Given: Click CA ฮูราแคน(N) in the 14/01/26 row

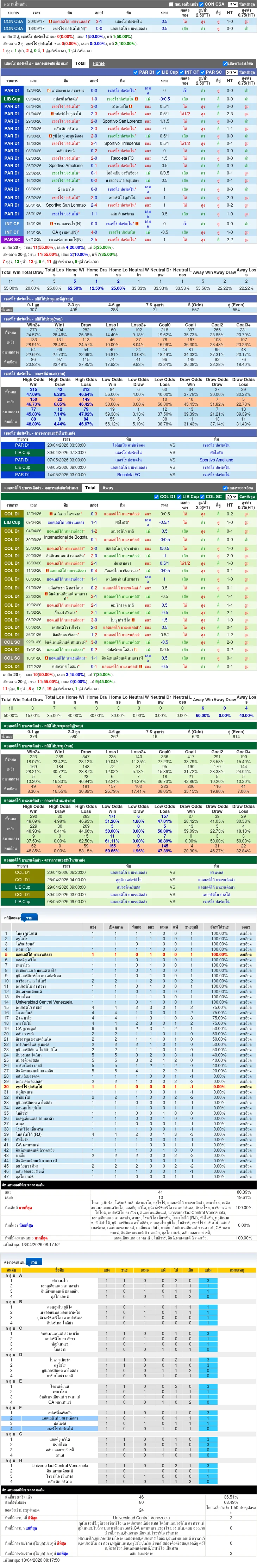Looking at the screenshot, I should [x=65, y=232].
